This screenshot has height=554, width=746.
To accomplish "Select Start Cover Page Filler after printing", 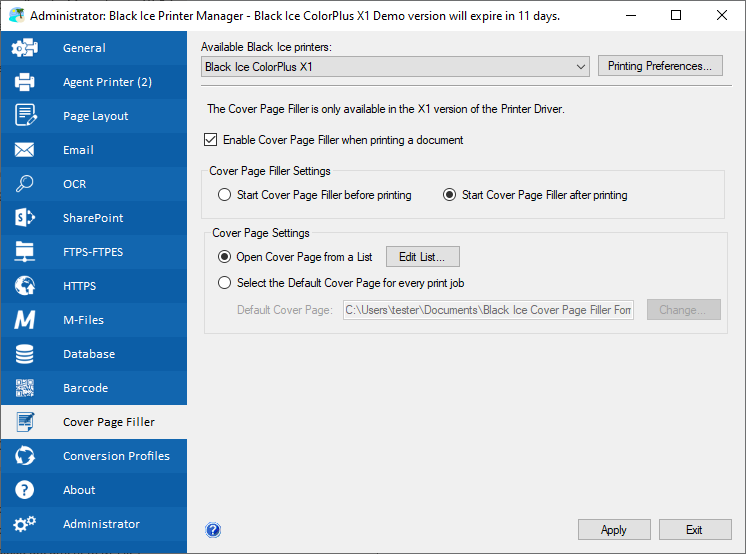I will (x=449, y=195).
